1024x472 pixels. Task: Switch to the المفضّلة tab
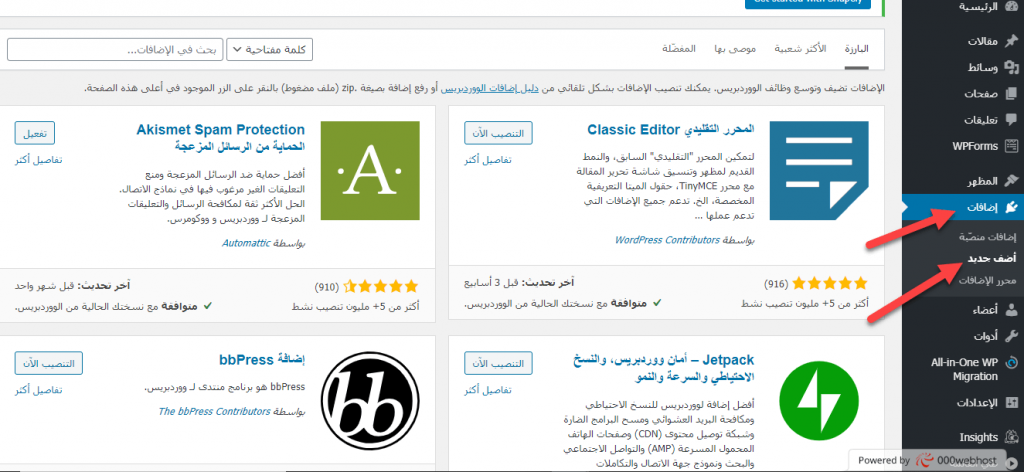[x=679, y=50]
